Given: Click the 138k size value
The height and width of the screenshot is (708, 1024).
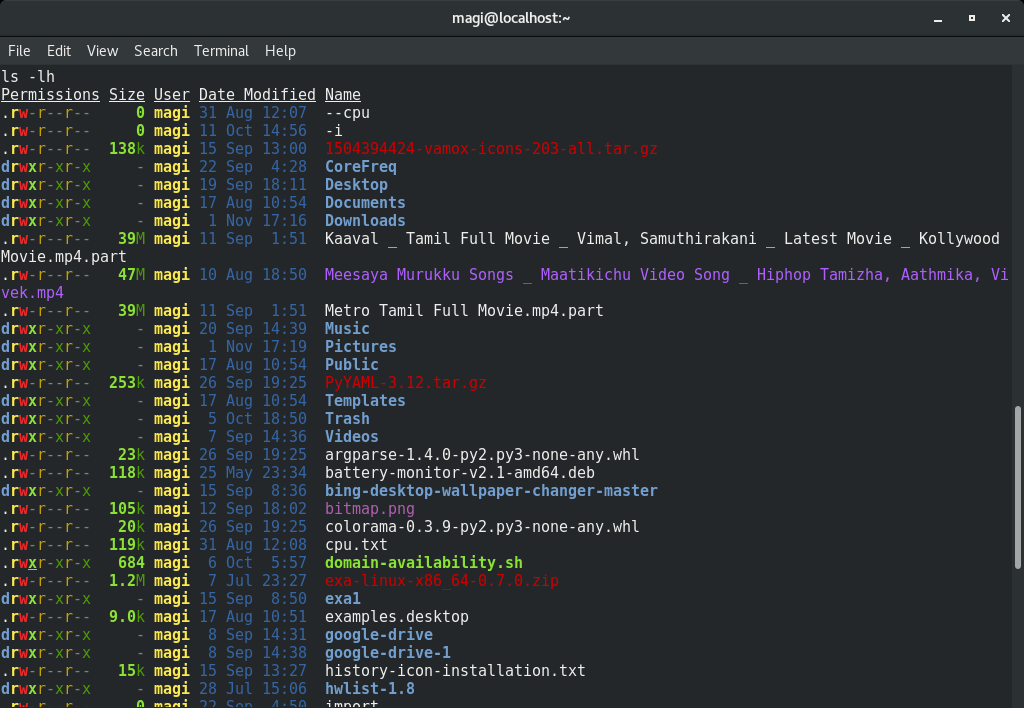Looking at the screenshot, I should 127,149.
